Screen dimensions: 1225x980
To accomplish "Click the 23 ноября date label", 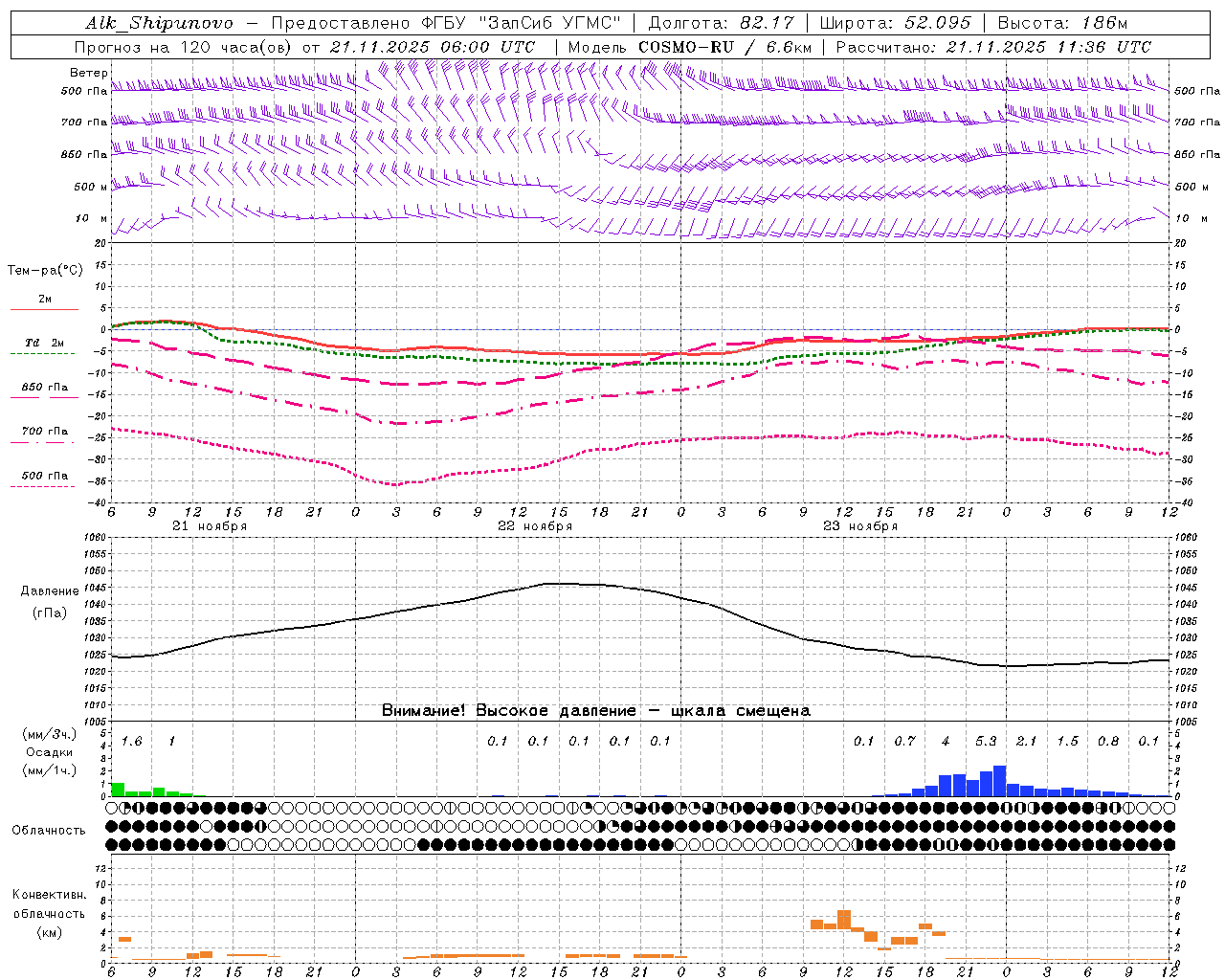I will [860, 526].
